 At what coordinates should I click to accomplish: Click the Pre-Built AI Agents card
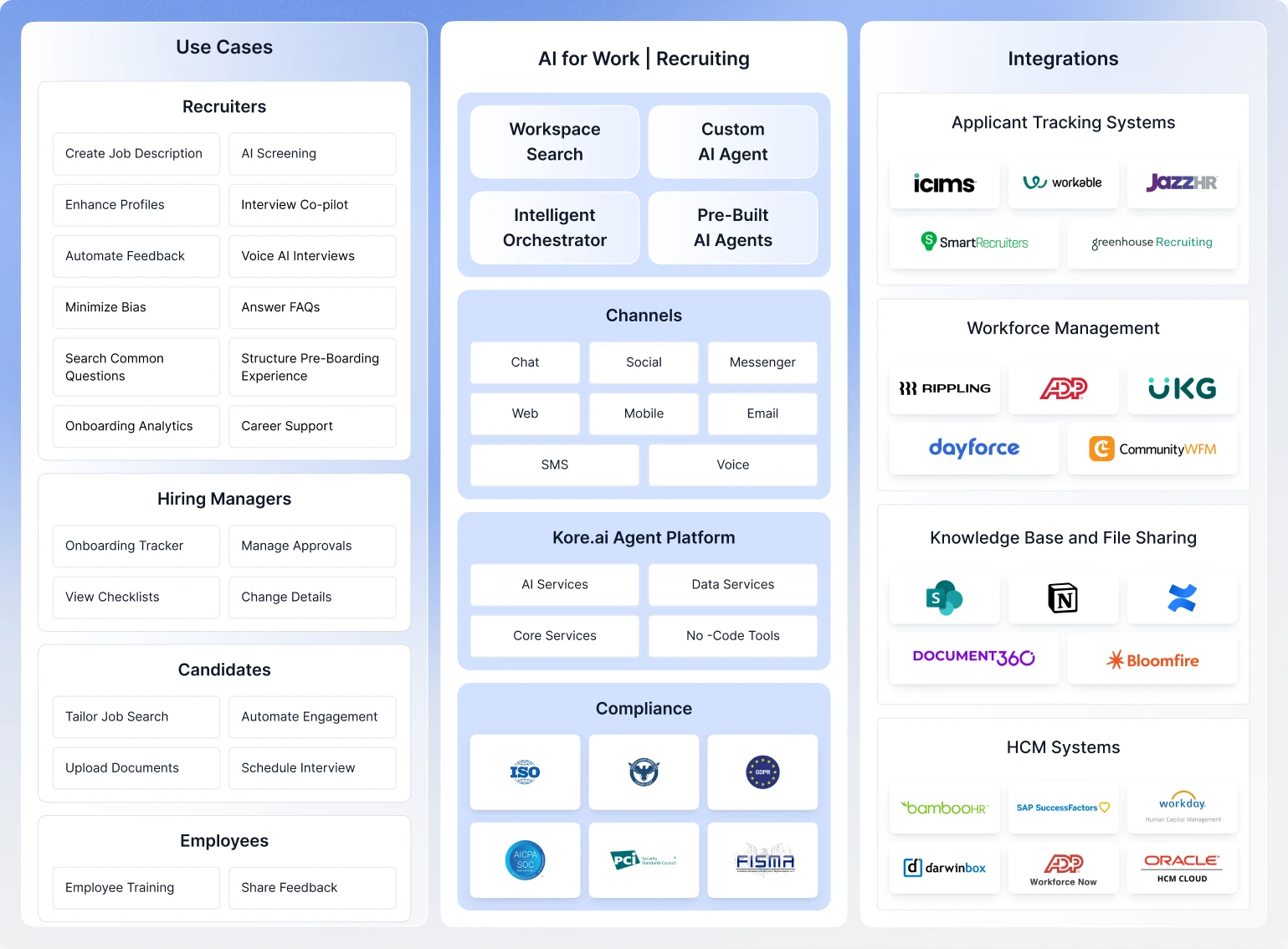point(733,228)
